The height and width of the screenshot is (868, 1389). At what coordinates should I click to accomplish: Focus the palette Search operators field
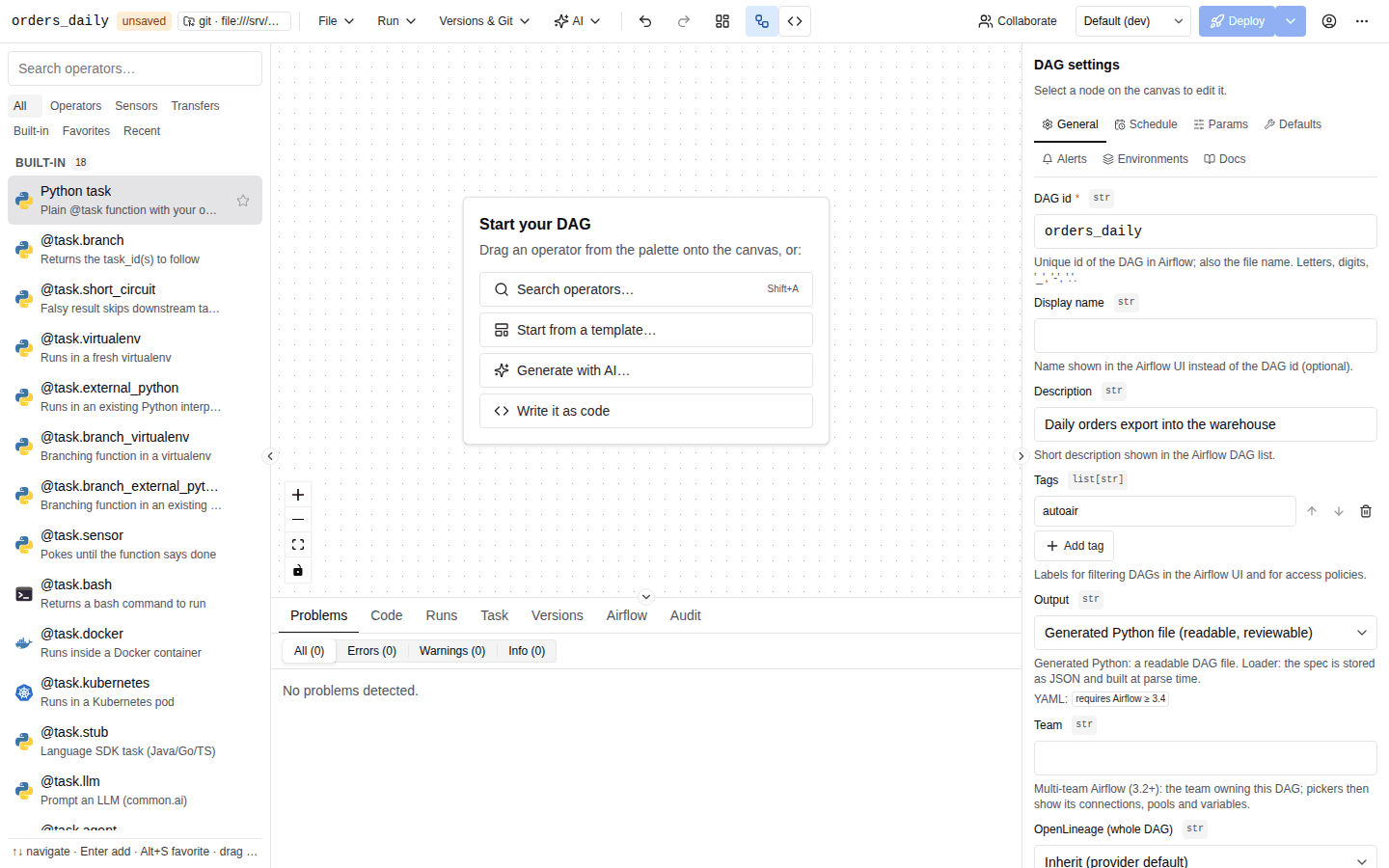[x=135, y=68]
